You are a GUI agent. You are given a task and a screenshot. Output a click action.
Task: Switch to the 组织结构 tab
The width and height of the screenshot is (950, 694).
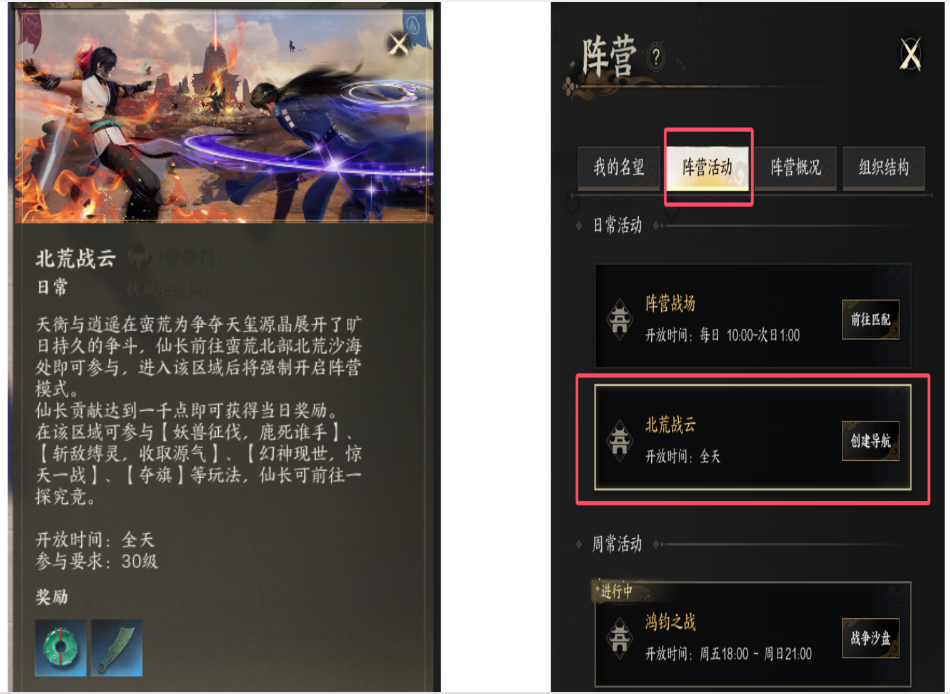(884, 167)
